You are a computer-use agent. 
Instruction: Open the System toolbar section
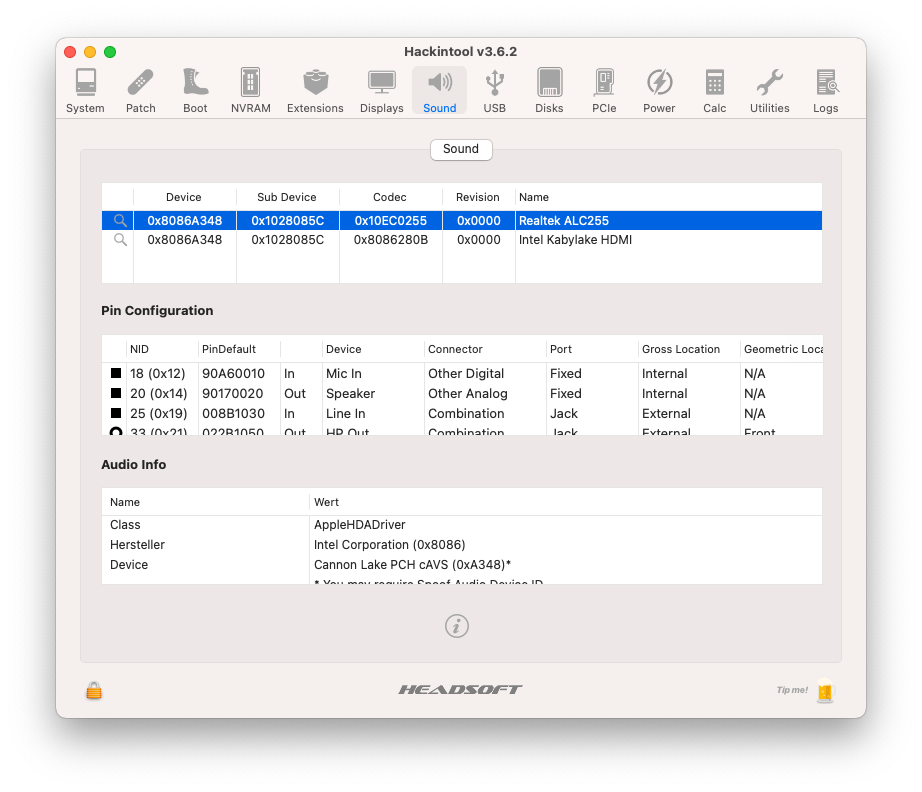pyautogui.click(x=85, y=91)
